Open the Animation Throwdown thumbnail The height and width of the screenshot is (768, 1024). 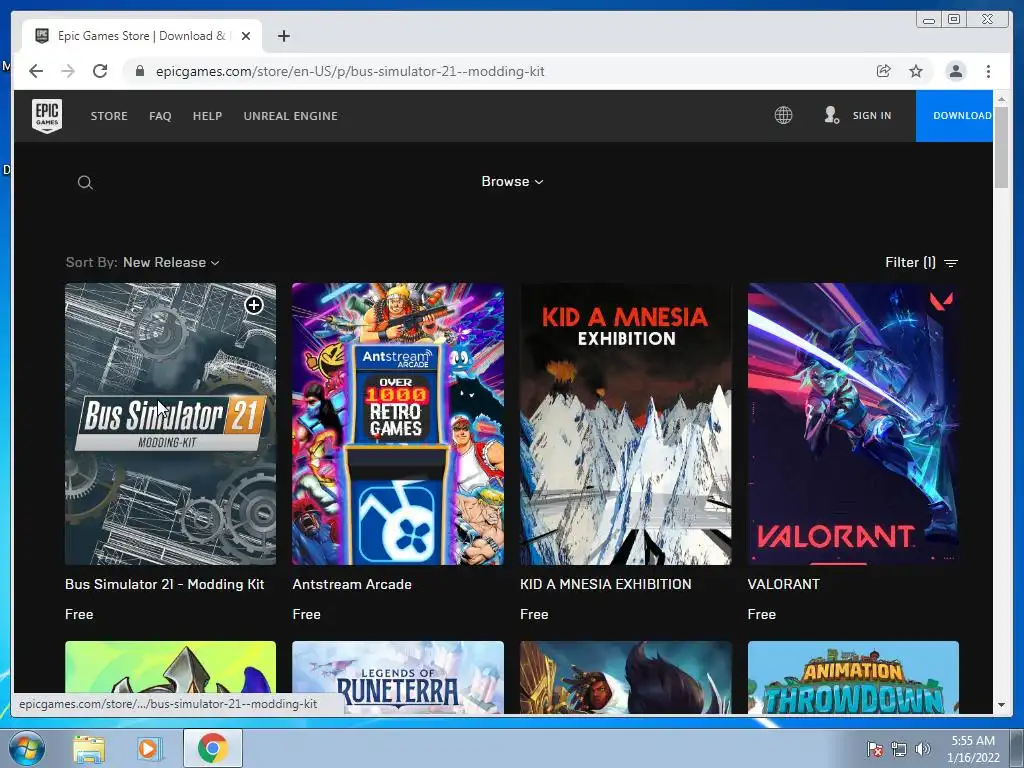click(853, 677)
